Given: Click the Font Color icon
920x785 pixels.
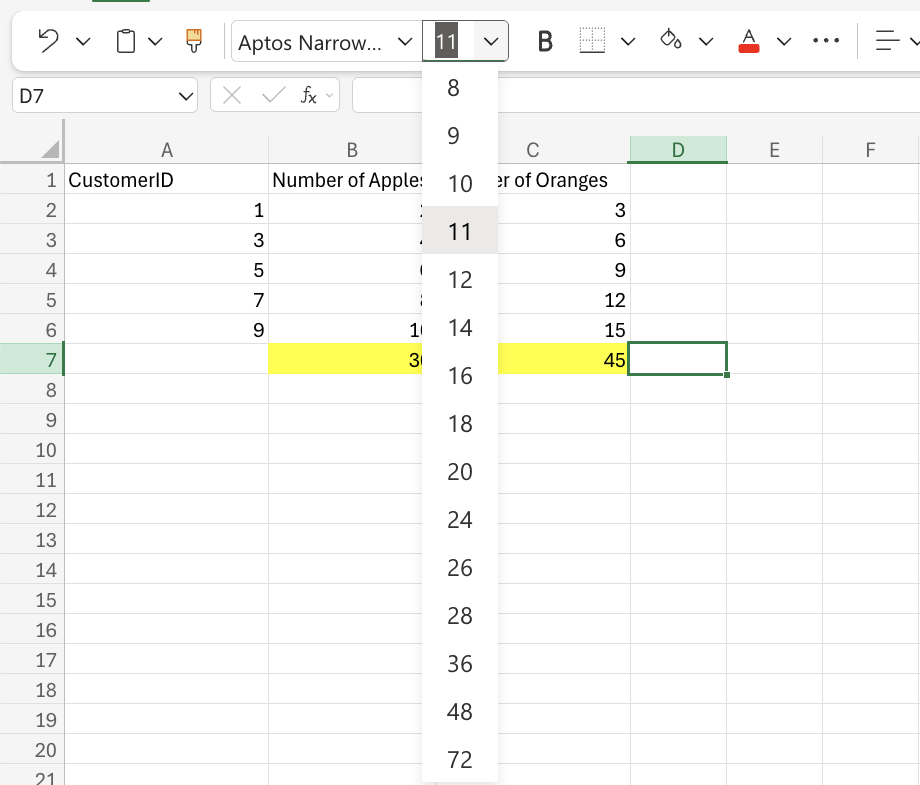Looking at the screenshot, I should coord(748,40).
